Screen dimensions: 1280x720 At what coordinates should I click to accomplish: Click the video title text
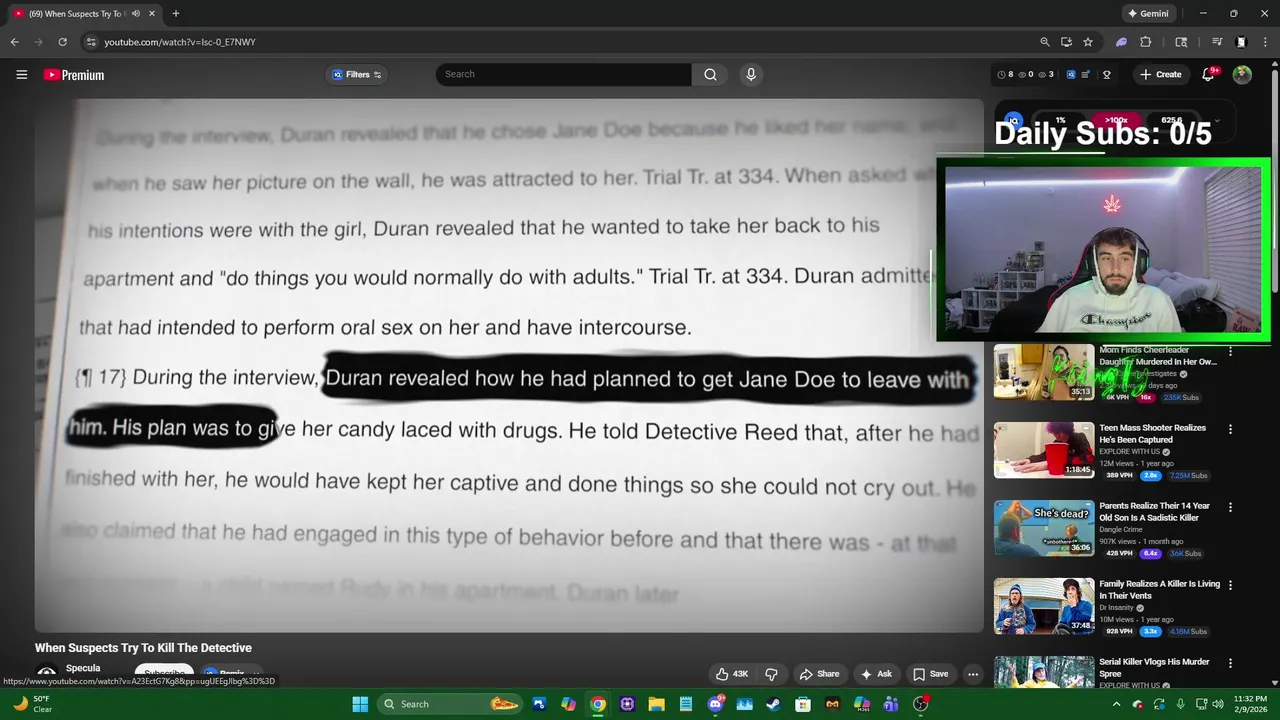coord(143,648)
